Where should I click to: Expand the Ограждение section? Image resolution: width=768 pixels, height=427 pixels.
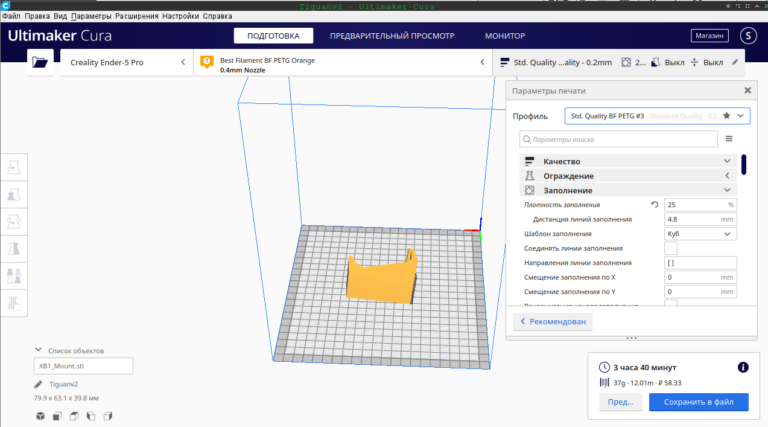pyautogui.click(x=627, y=176)
